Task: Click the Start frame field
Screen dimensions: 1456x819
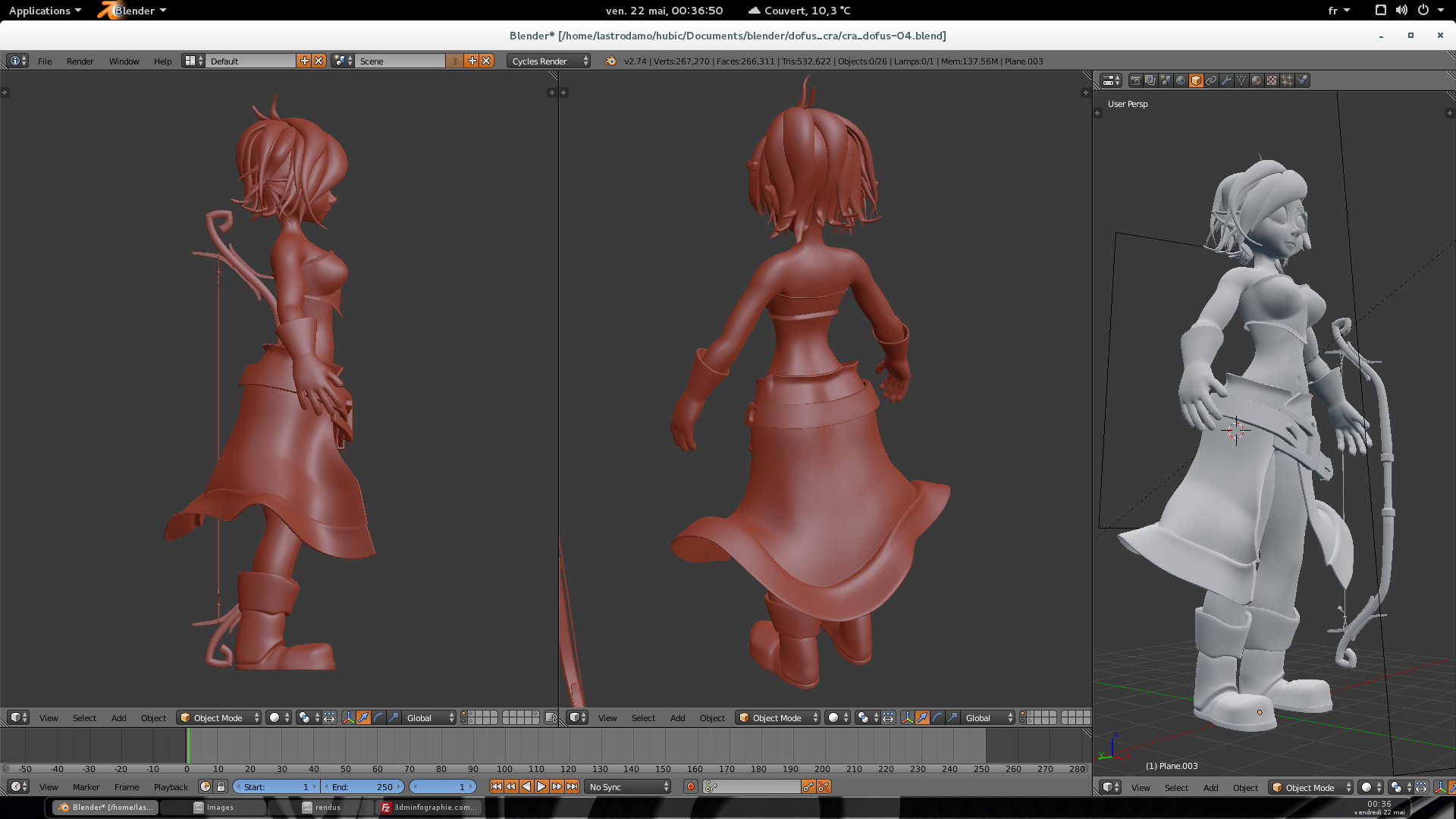Action: click(x=276, y=787)
